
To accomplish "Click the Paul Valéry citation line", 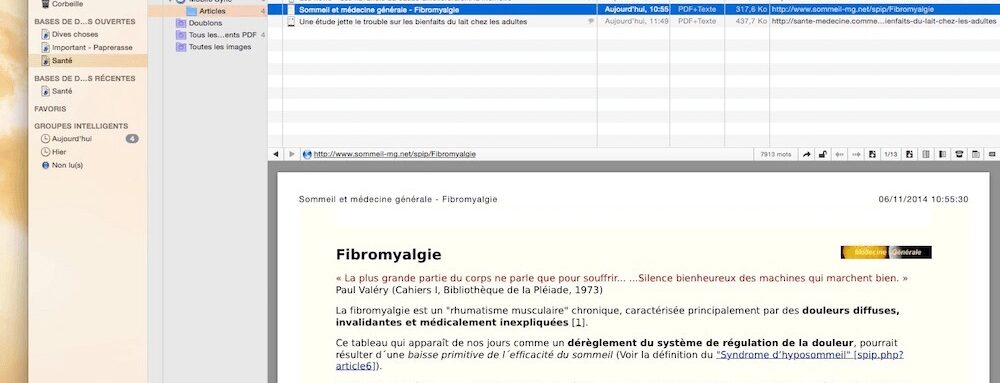I will coord(469,290).
